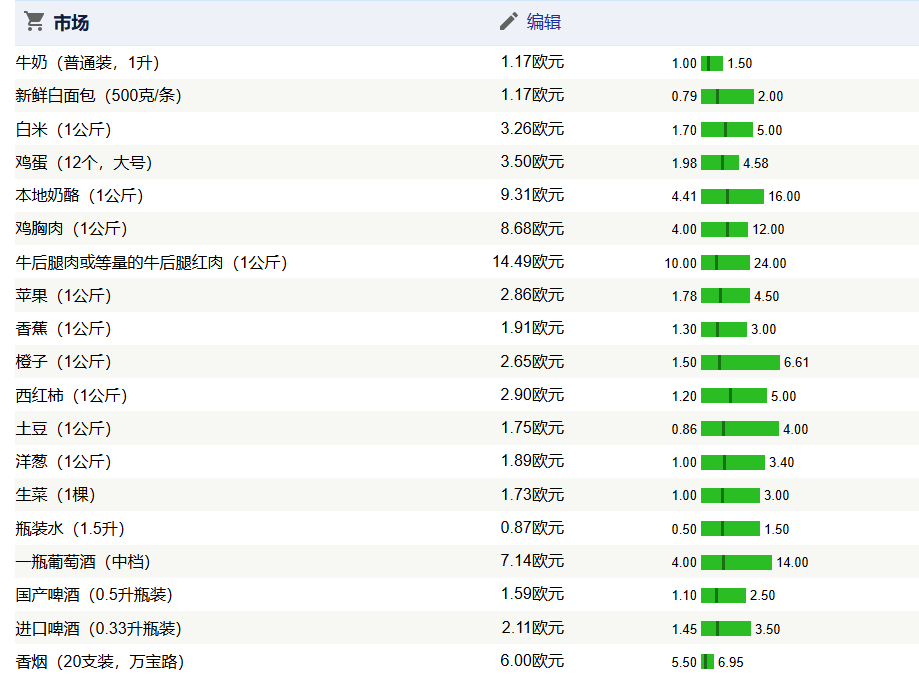The height and width of the screenshot is (678, 919).
Task: Select the 西红柿（1公斤）label
Action: (x=72, y=396)
